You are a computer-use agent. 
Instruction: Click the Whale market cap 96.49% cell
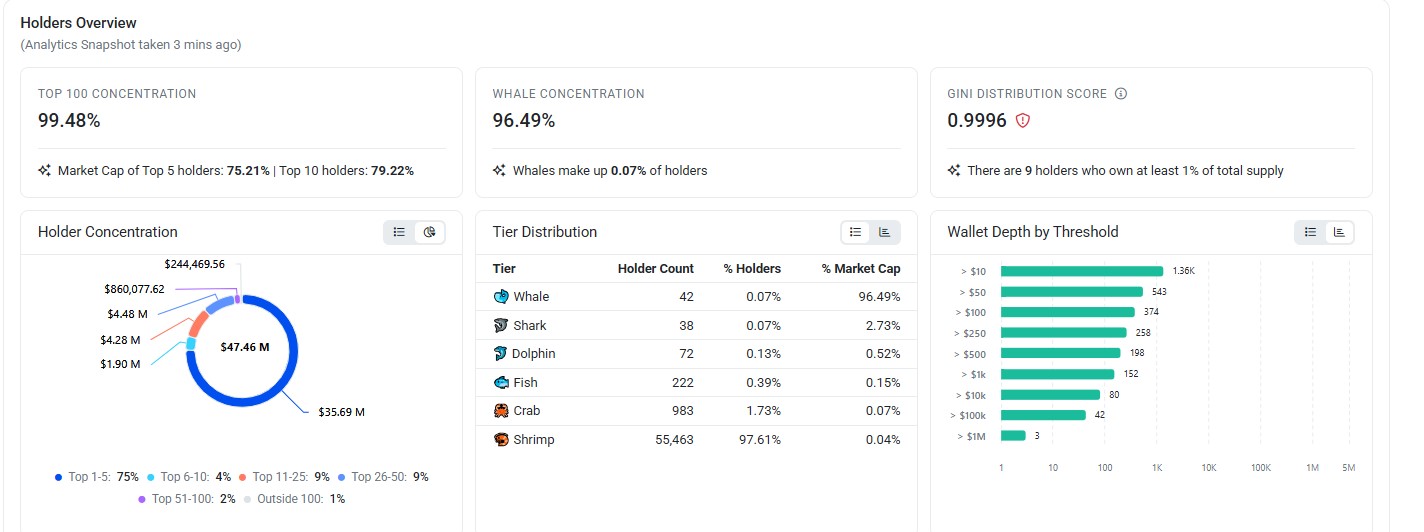click(x=877, y=297)
